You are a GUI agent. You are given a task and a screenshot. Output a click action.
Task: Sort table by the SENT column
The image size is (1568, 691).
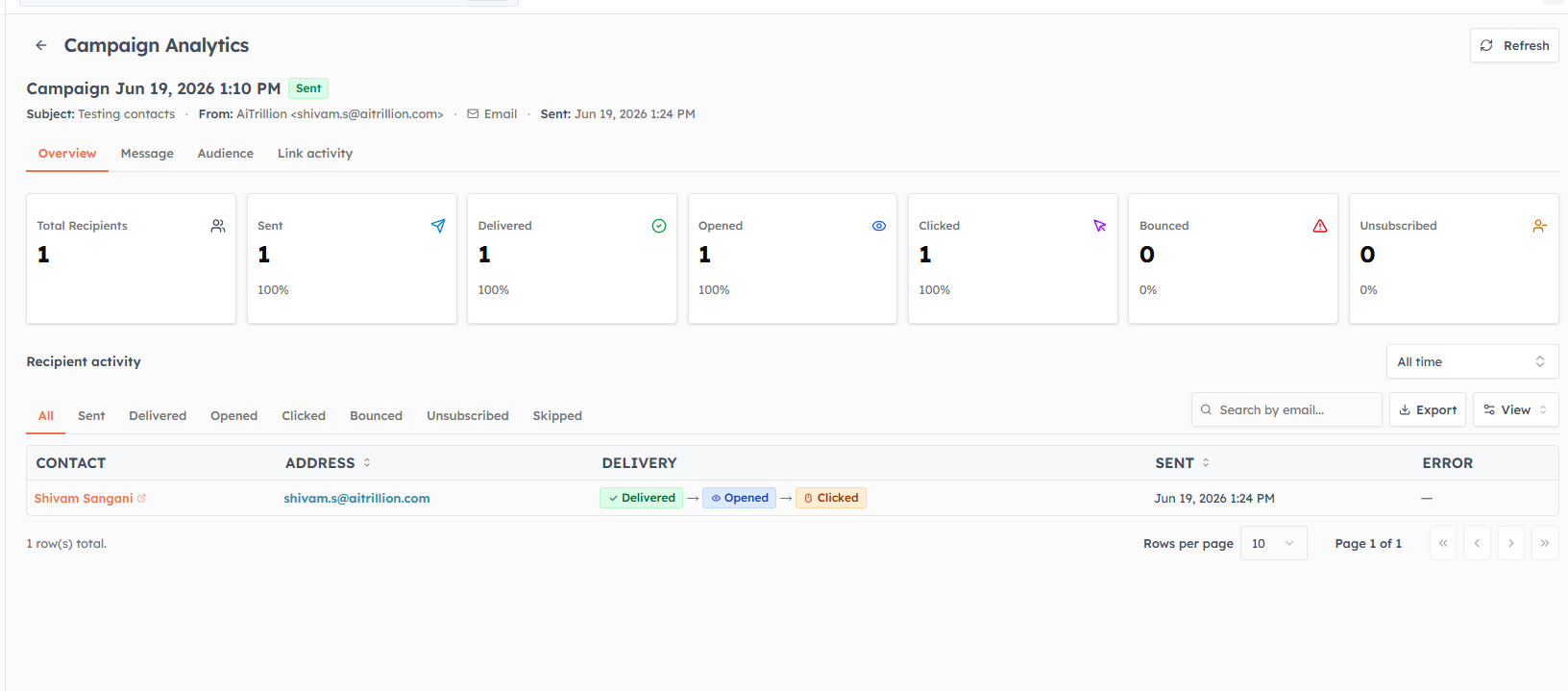click(1183, 463)
